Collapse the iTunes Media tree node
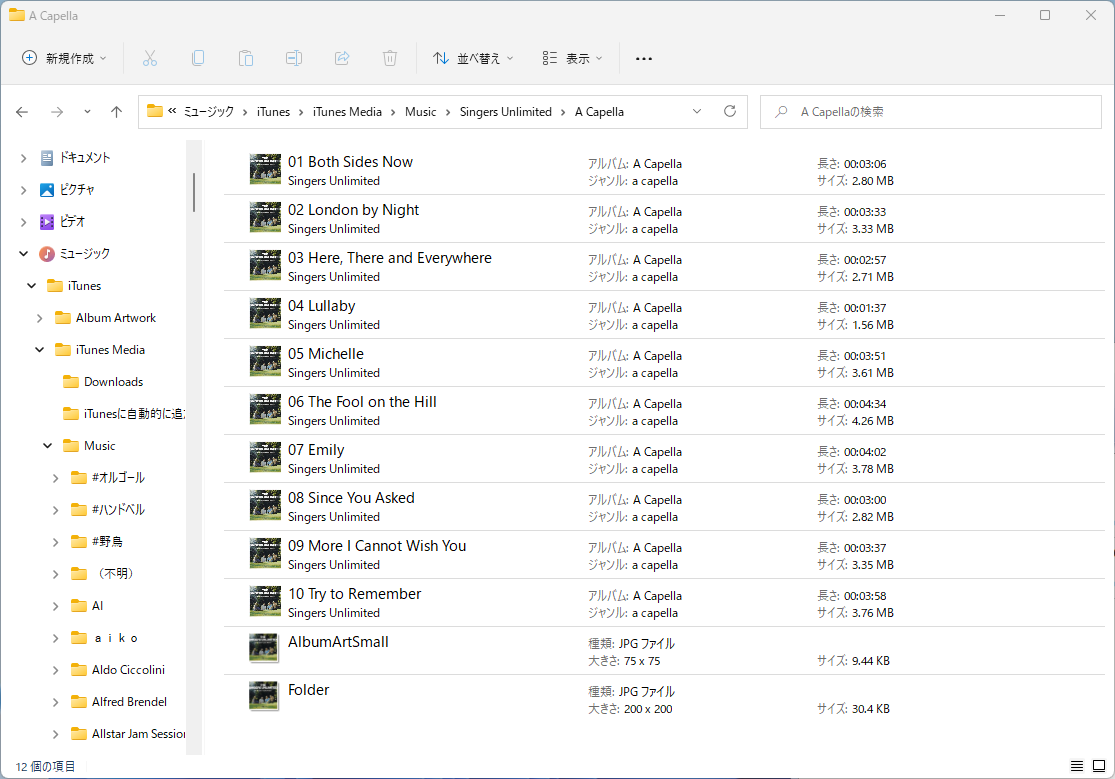Image resolution: width=1115 pixels, height=779 pixels. tap(40, 350)
